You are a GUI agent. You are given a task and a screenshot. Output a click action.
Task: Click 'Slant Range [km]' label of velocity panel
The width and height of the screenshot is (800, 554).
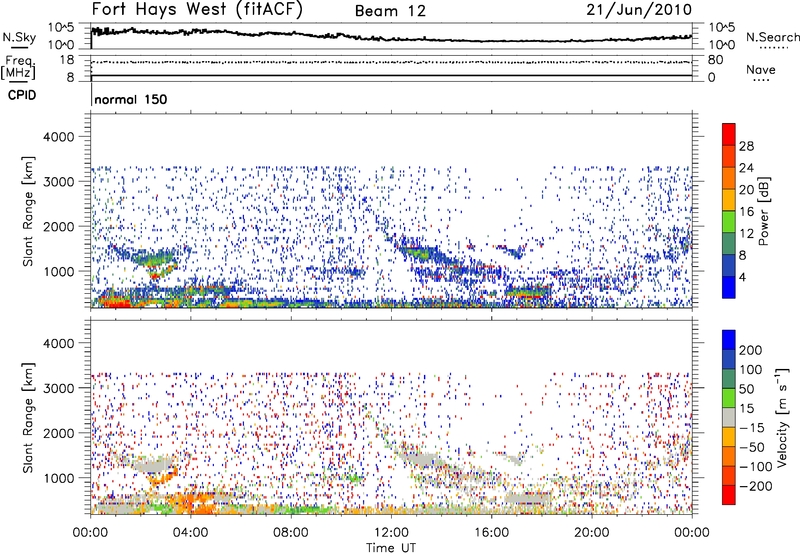tap(28, 417)
